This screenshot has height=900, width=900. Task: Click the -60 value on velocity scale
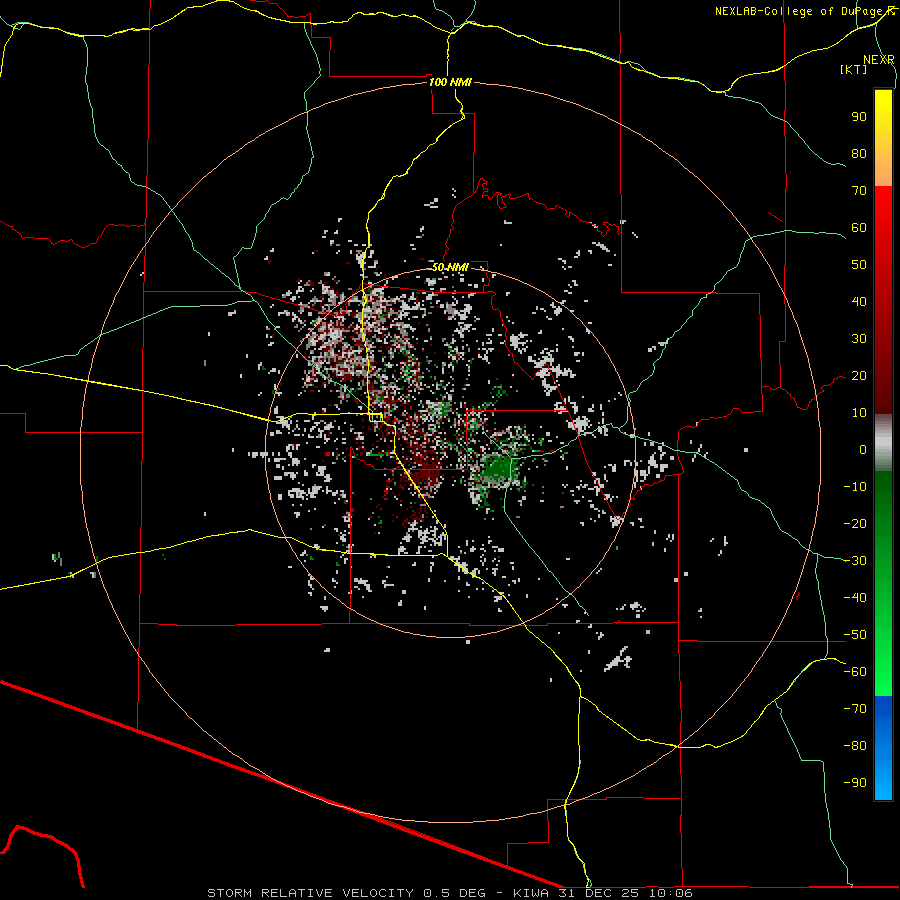pos(855,672)
